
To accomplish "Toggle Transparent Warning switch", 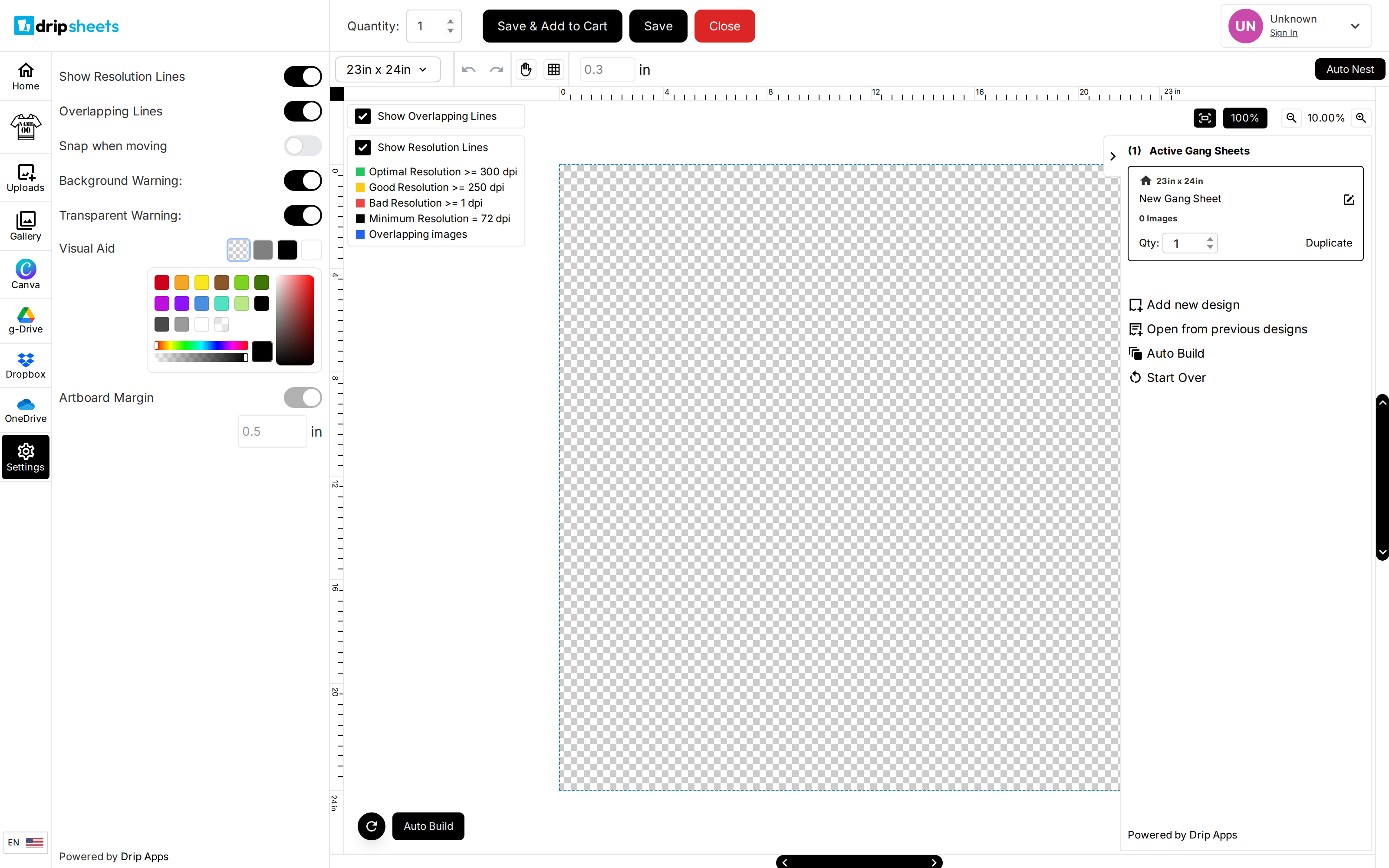I will 303,215.
